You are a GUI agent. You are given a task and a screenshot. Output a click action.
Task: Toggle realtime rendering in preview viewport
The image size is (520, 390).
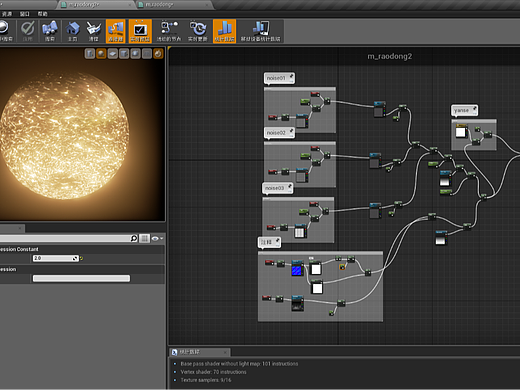(158, 53)
